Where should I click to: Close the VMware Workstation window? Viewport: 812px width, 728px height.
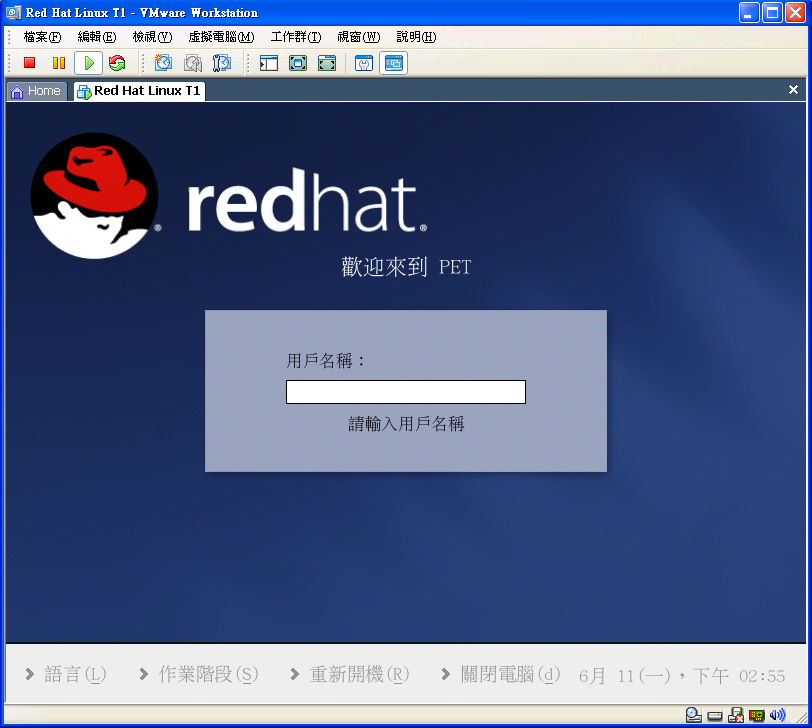[795, 12]
